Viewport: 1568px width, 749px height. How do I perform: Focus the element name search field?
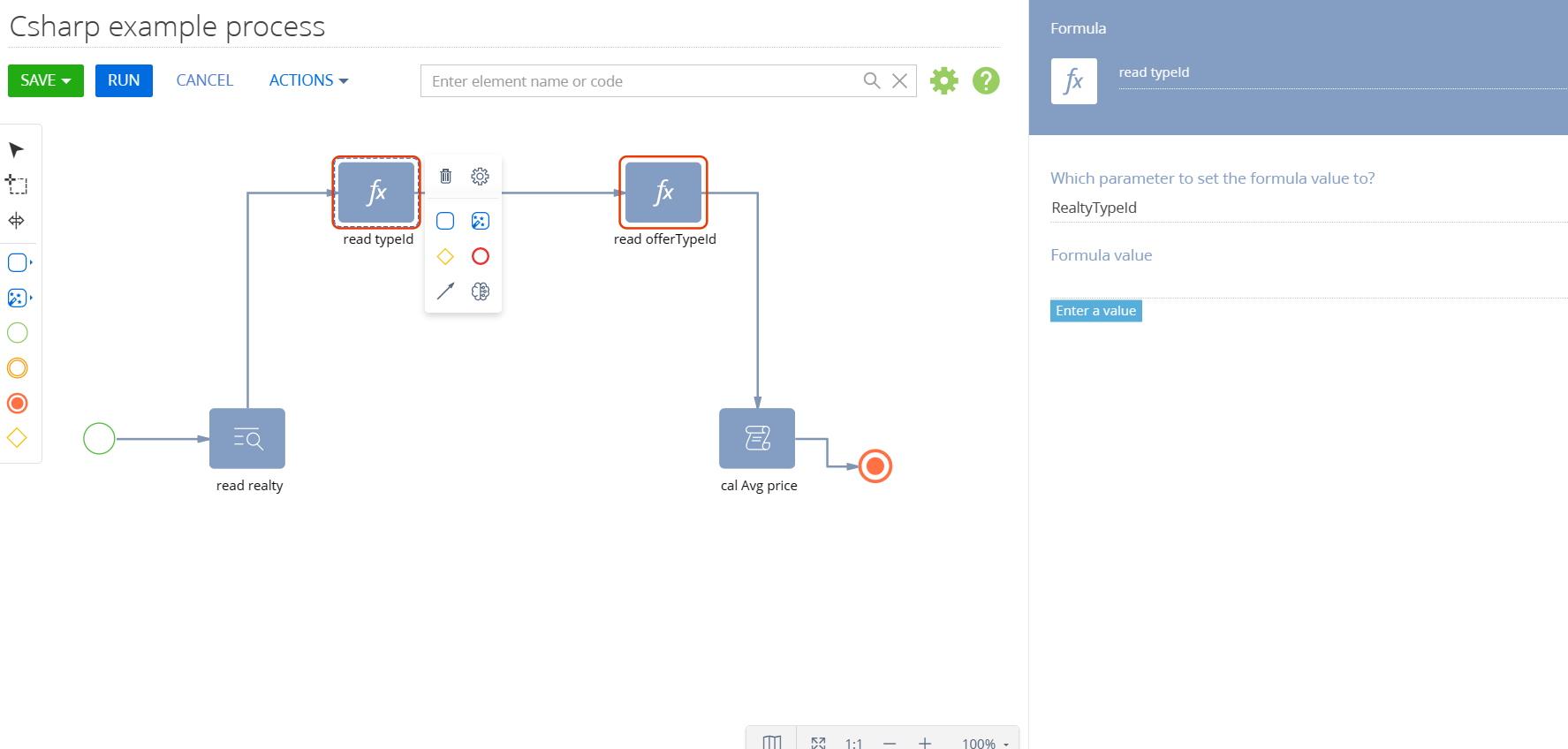[642, 81]
